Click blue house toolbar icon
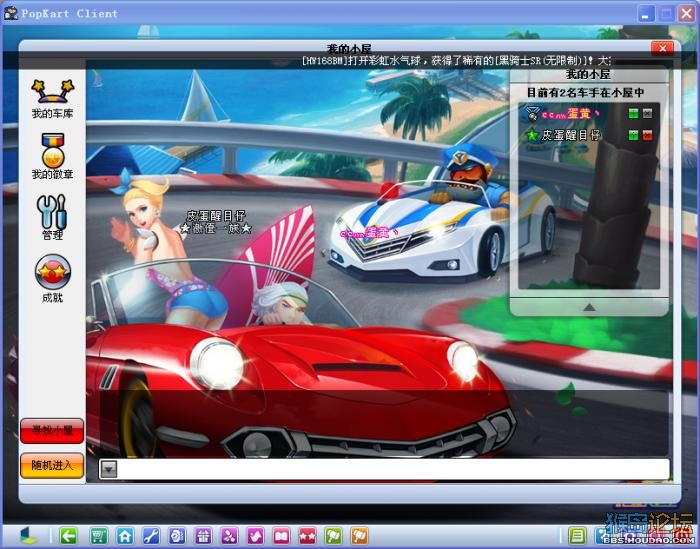Viewport: 700px width, 549px height. click(125, 535)
